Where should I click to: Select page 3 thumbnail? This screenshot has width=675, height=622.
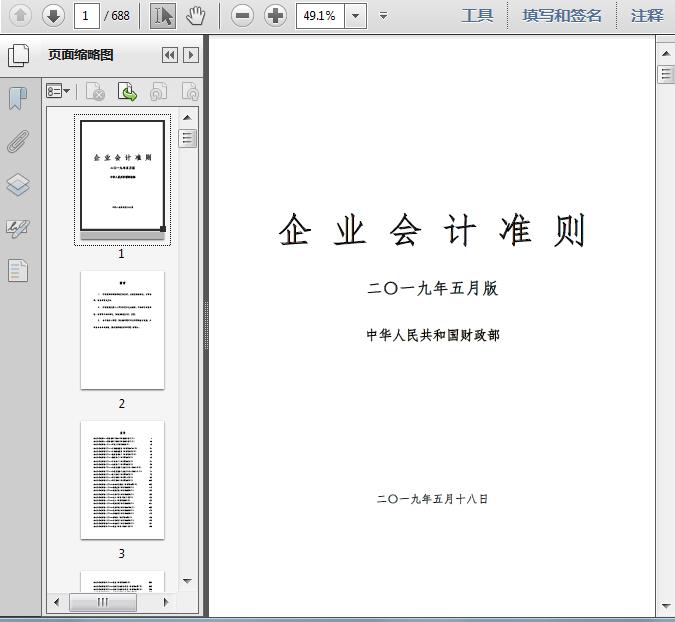click(x=122, y=480)
